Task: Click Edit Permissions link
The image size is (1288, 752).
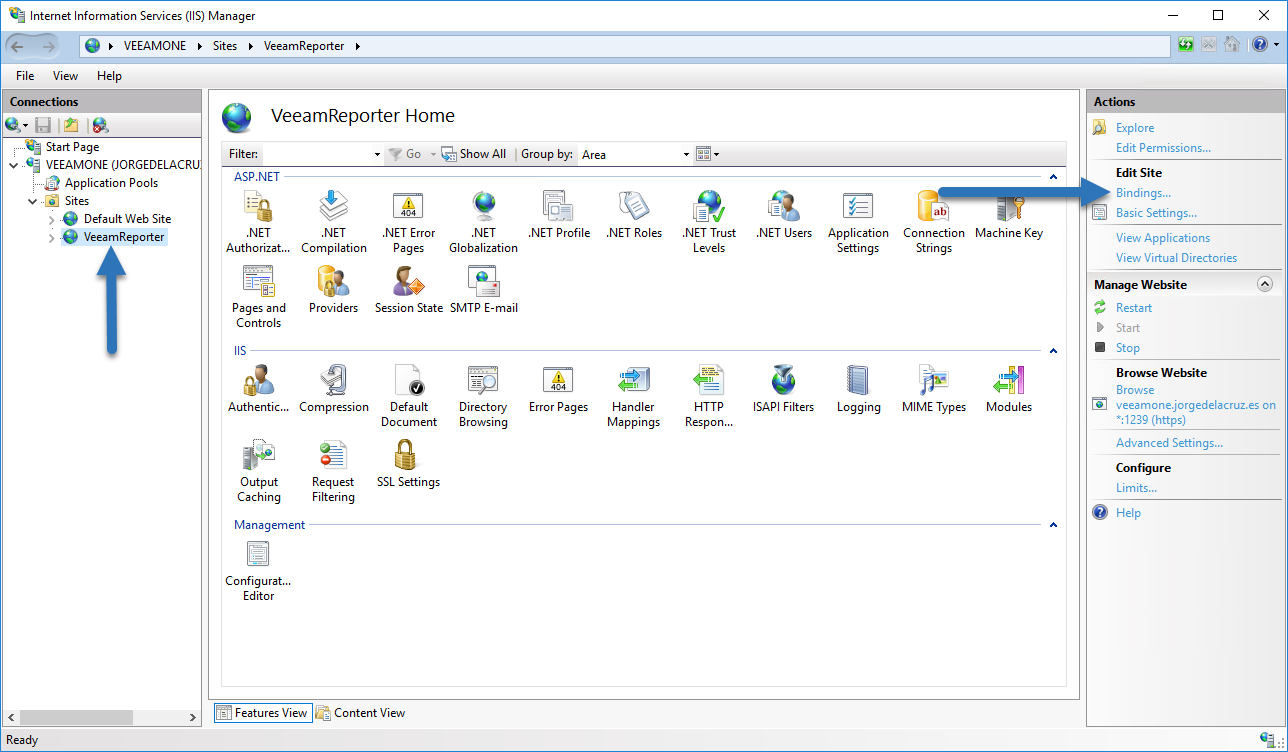Action: [1163, 148]
